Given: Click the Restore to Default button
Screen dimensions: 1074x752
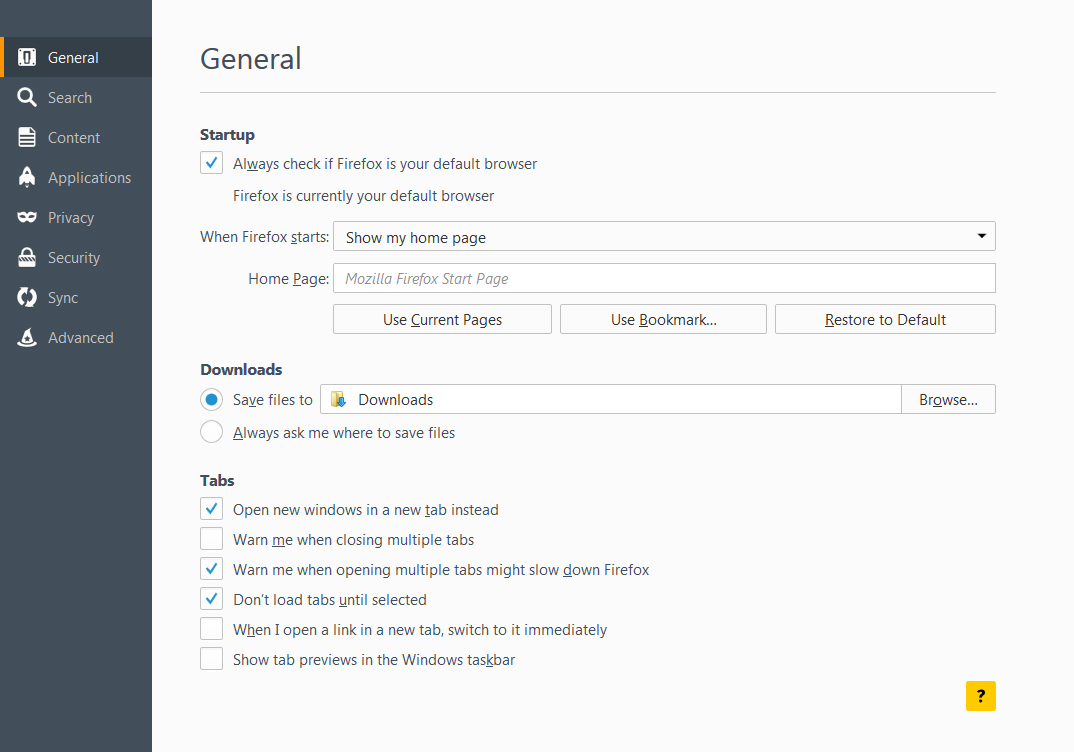Looking at the screenshot, I should (885, 319).
